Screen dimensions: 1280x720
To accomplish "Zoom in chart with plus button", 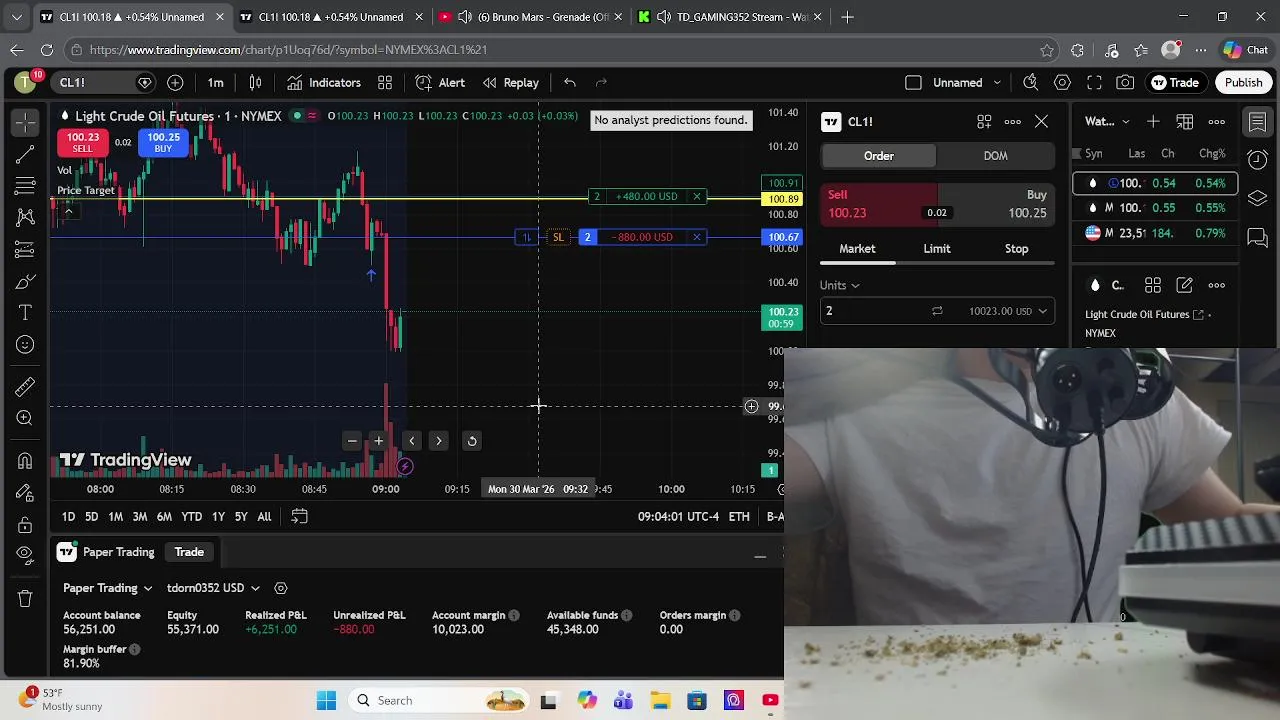I will click(378, 441).
